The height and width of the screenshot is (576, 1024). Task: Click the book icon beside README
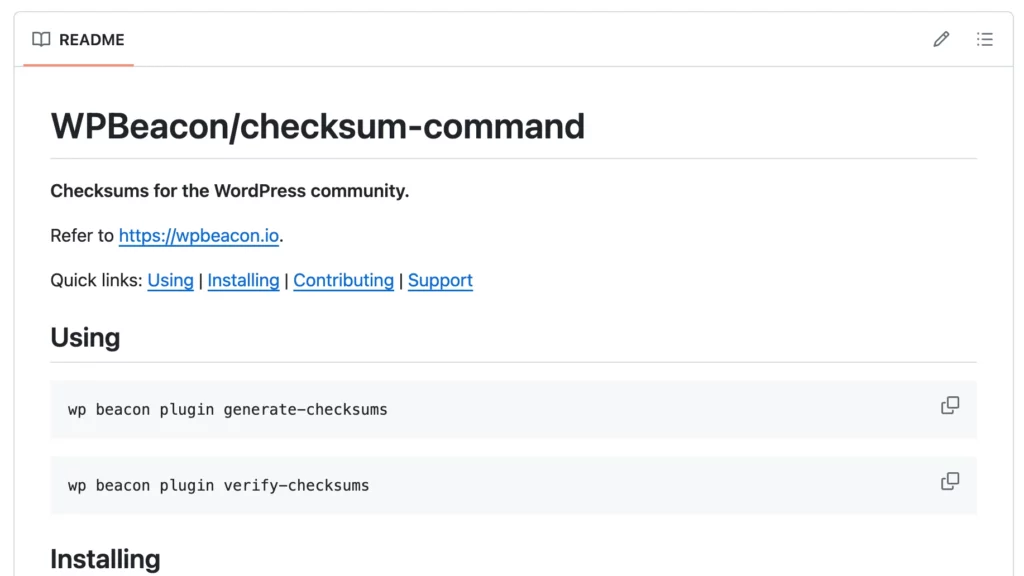click(41, 40)
